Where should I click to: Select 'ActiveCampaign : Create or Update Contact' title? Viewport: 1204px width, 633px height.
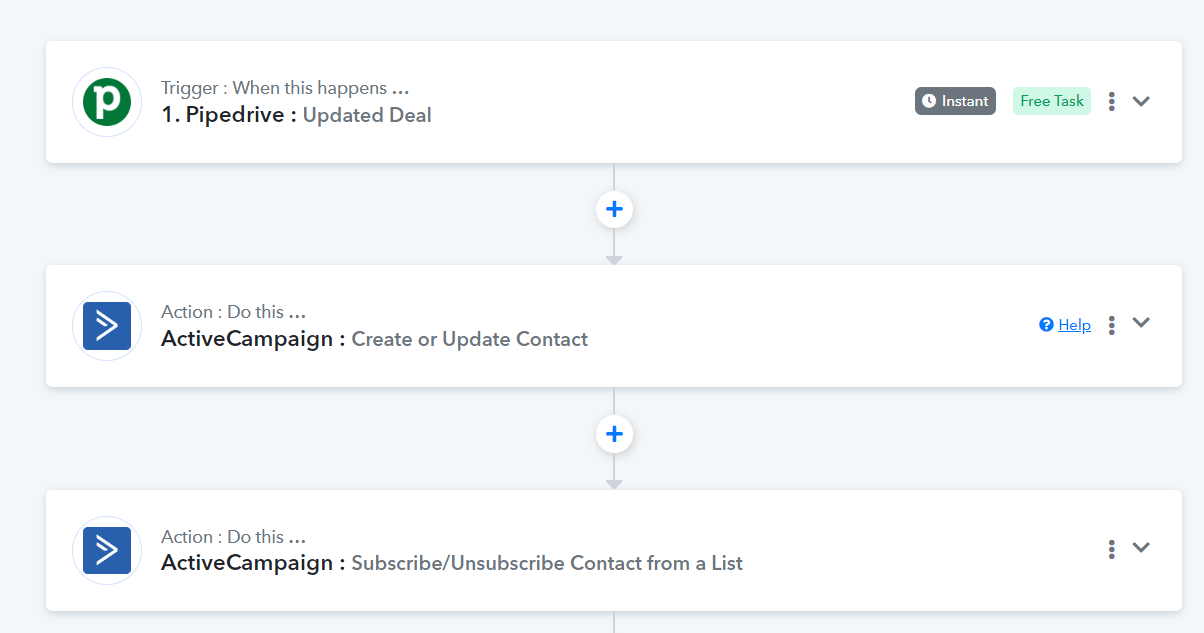pos(374,339)
